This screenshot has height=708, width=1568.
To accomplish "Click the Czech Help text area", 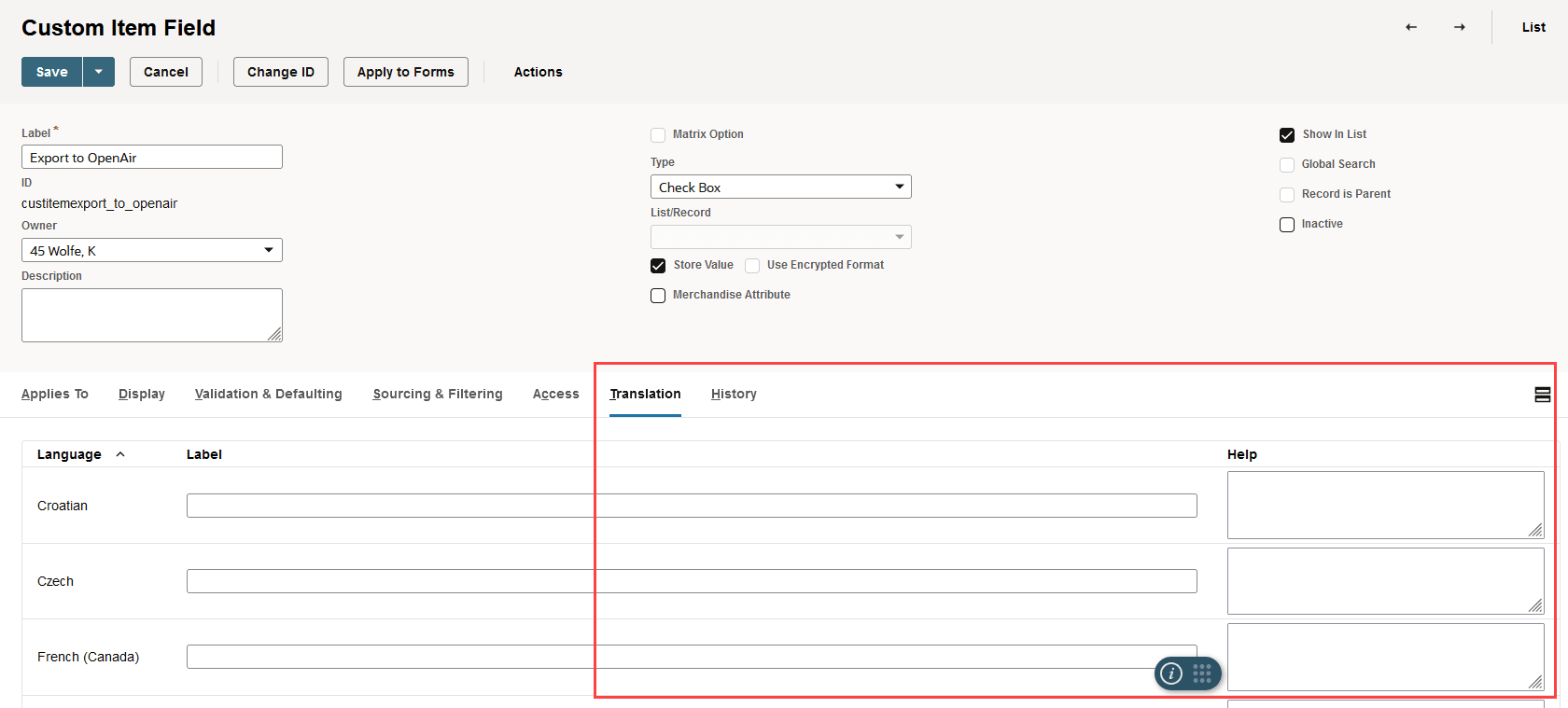I will click(x=1386, y=581).
